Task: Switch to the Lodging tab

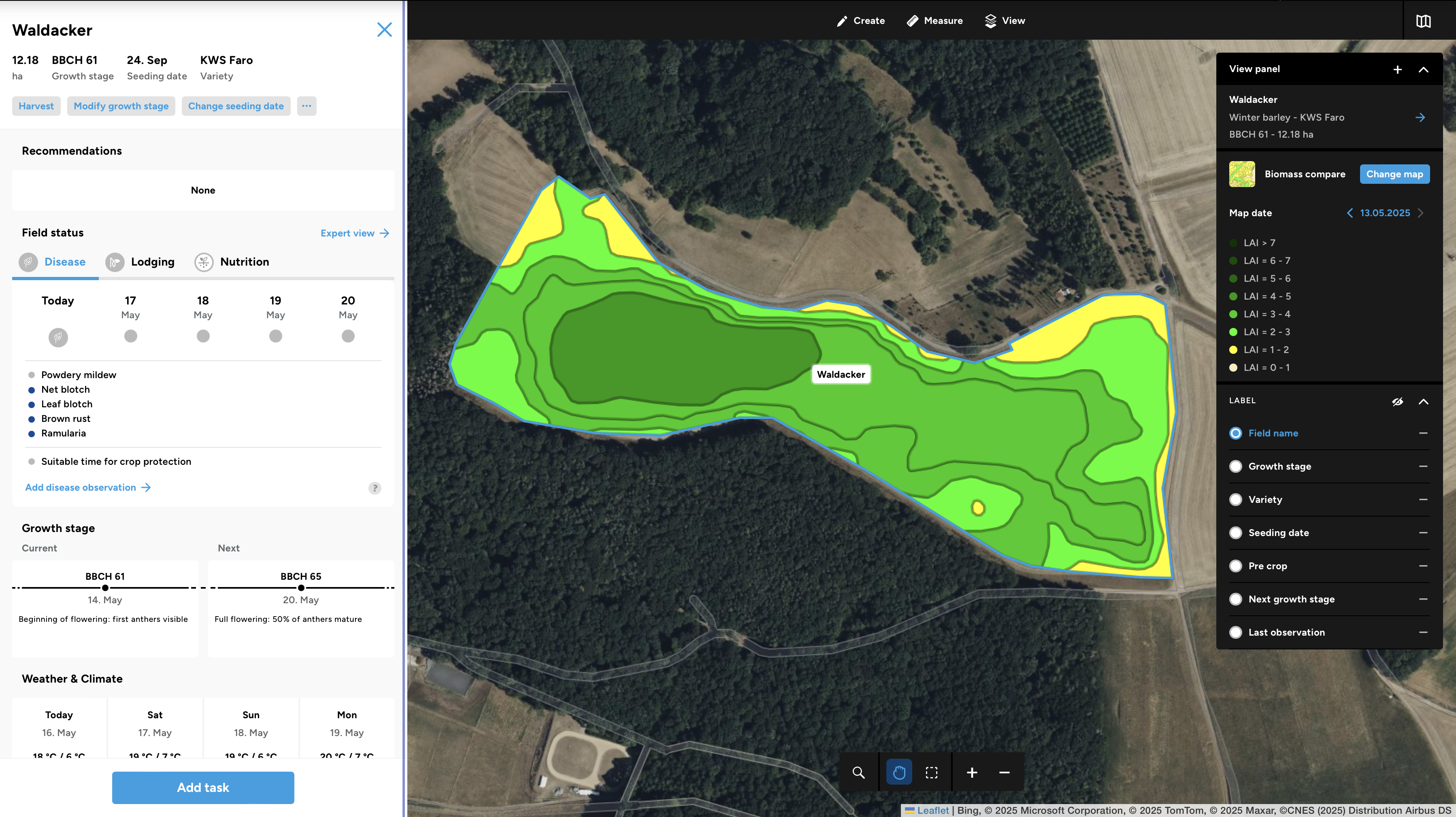Action: [140, 262]
